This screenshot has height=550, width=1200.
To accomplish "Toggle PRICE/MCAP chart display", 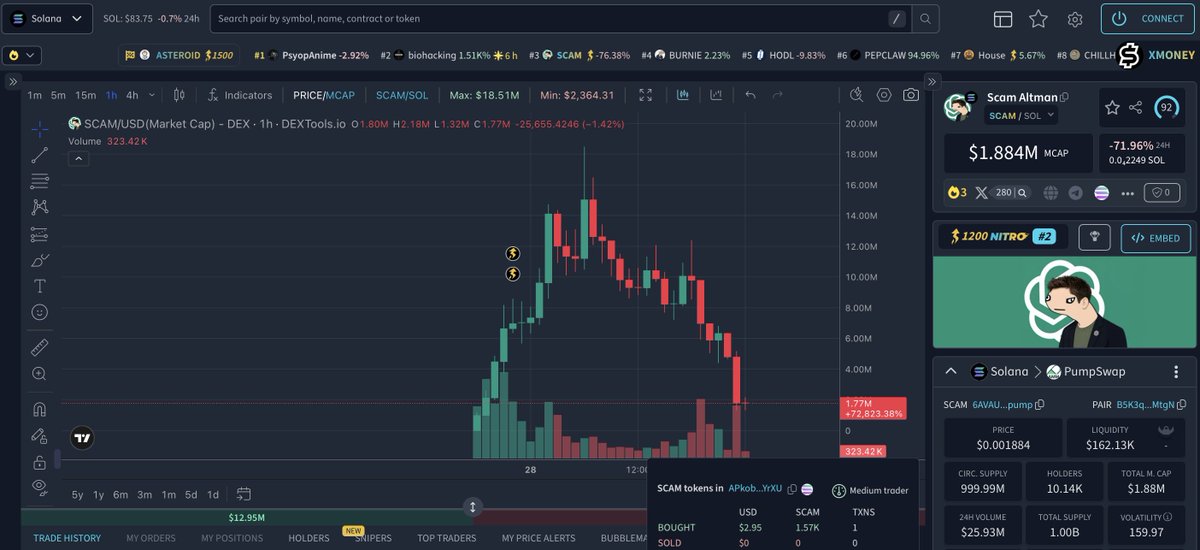I will [324, 95].
